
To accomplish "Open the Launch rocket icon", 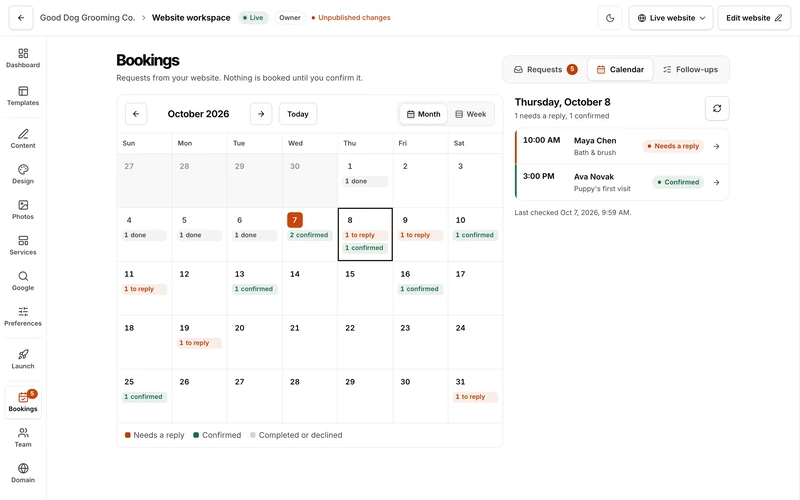I will [x=23, y=359].
